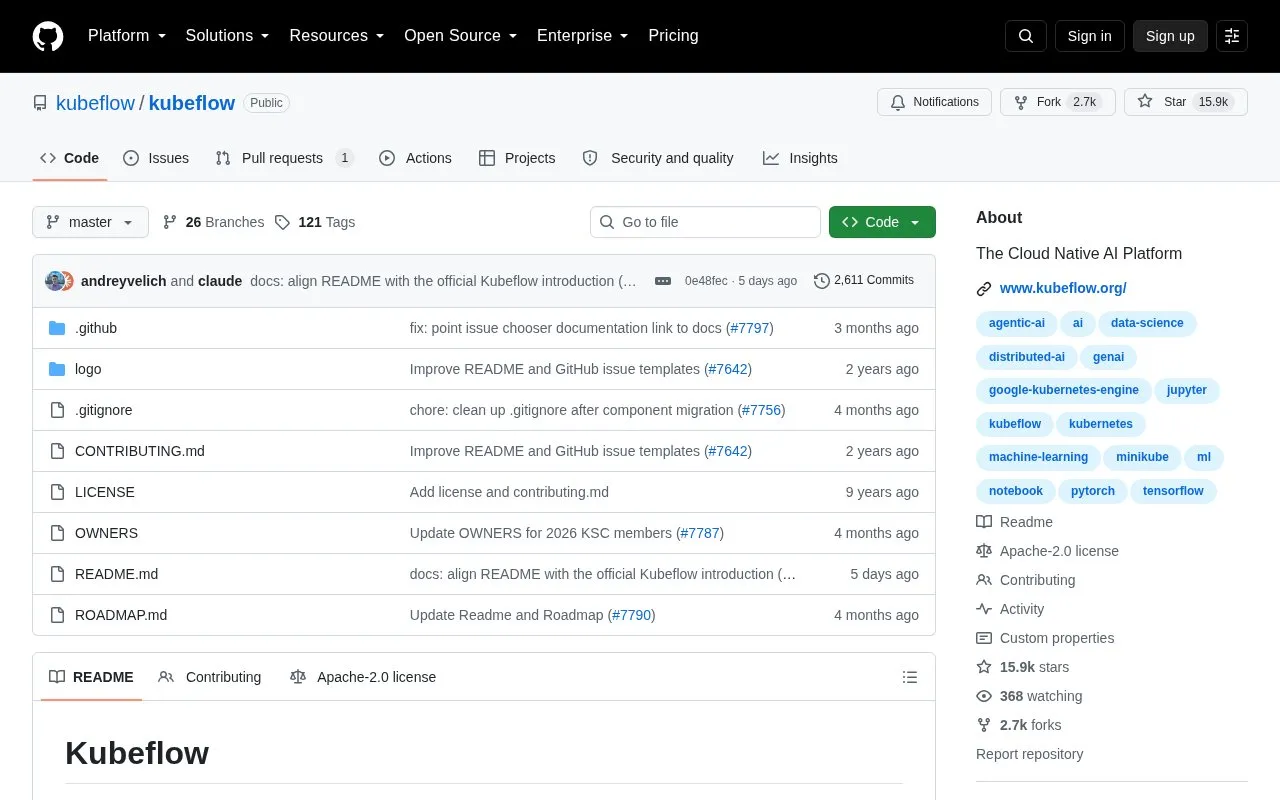Click the ellipsis commit message expander

(x=663, y=281)
